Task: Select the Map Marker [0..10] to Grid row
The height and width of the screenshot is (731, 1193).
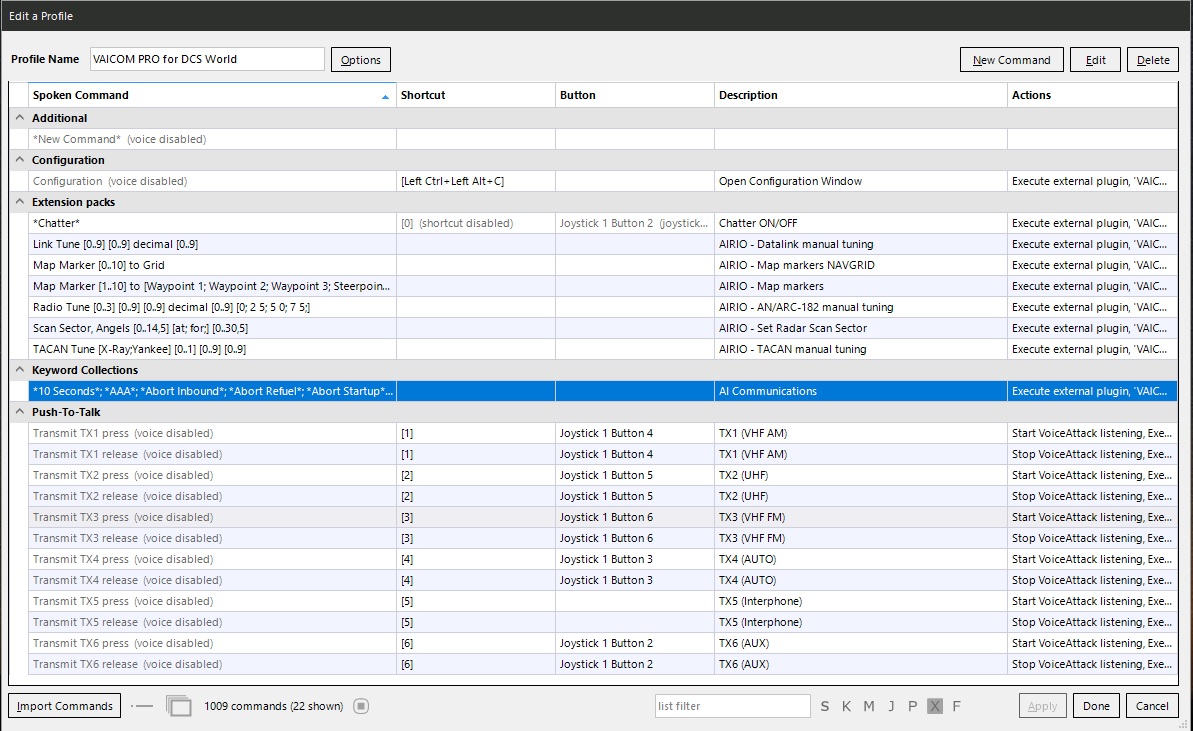Action: click(603, 265)
